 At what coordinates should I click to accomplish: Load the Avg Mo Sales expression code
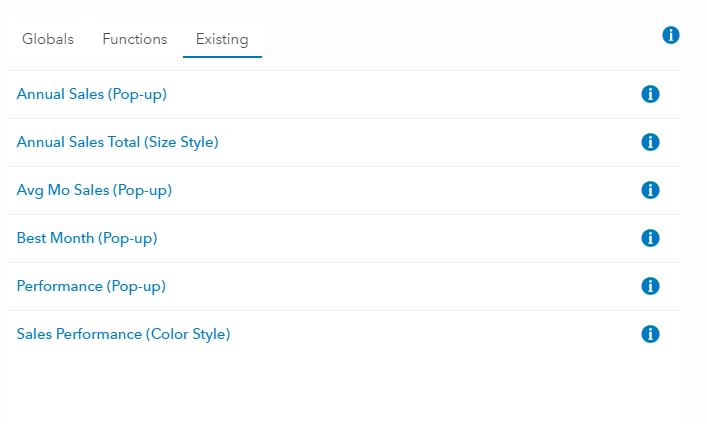[94, 190]
